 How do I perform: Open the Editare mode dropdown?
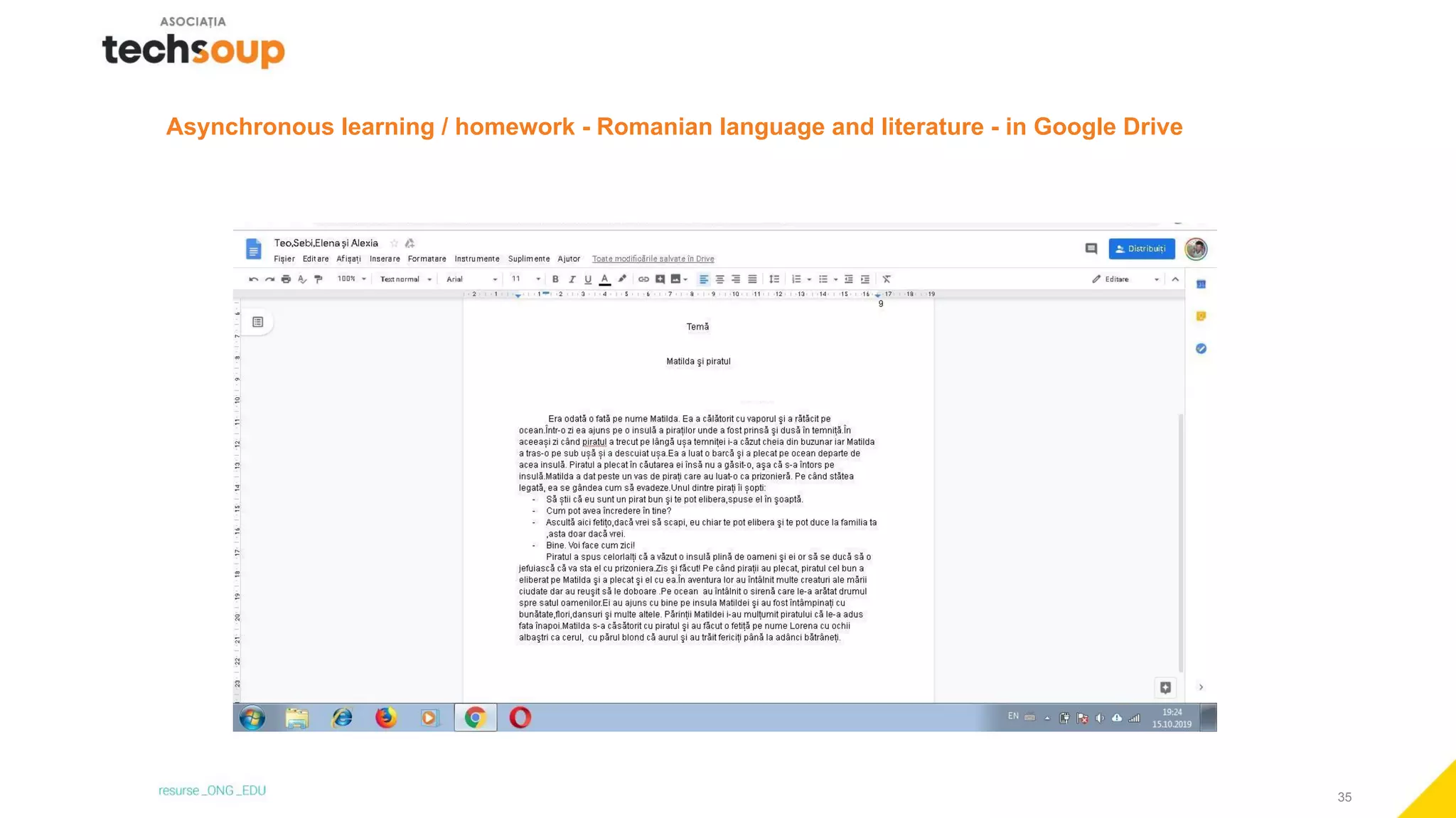click(1125, 279)
